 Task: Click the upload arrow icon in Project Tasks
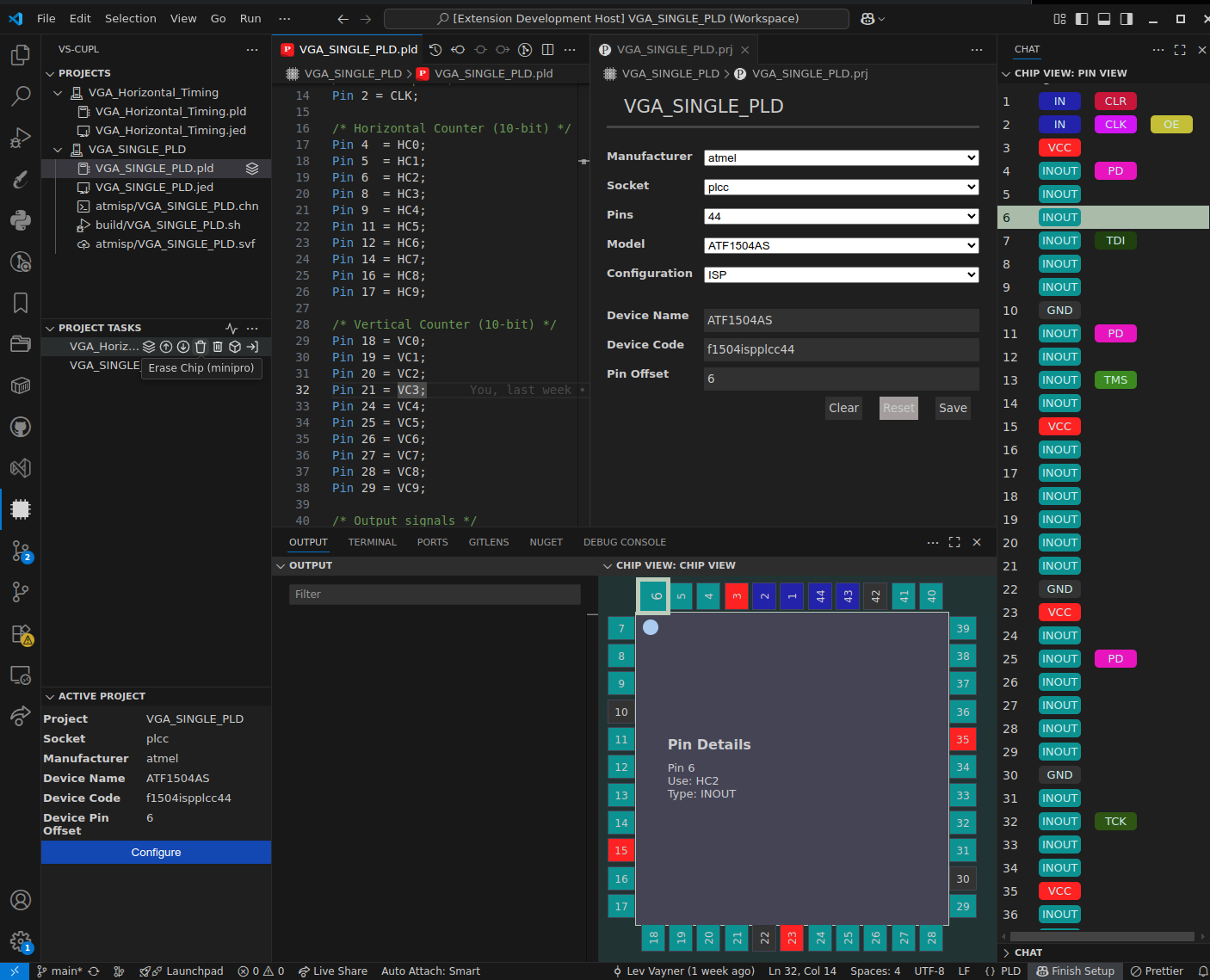pyautogui.click(x=166, y=347)
